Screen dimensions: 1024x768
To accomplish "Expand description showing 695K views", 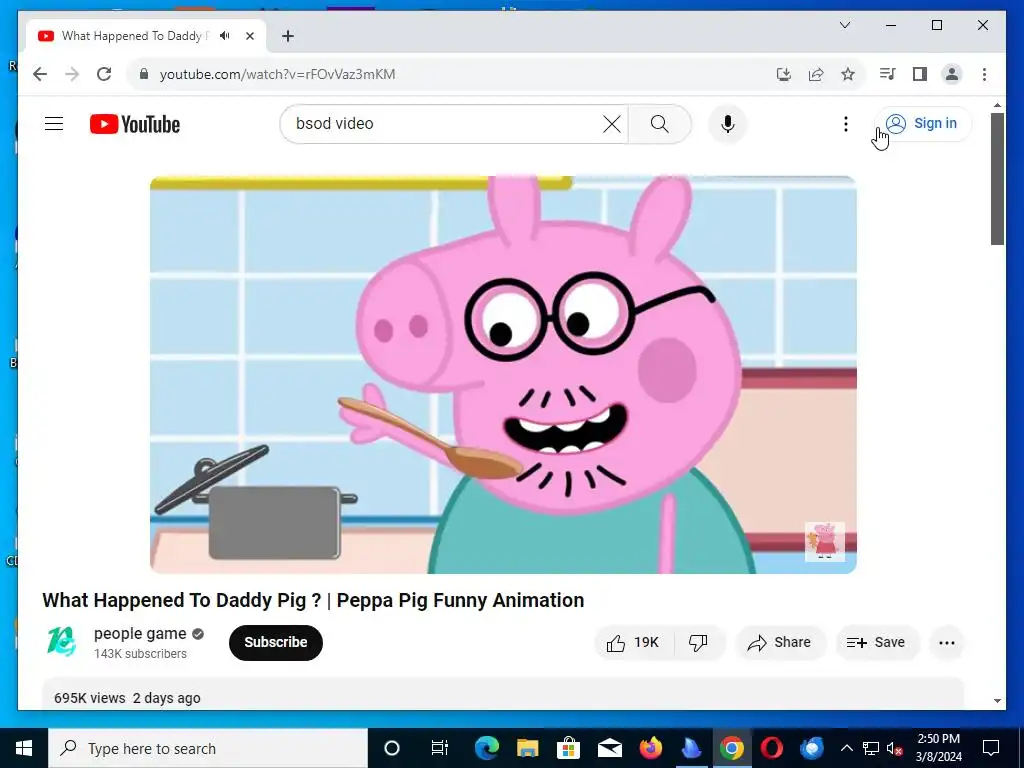I will (x=503, y=694).
